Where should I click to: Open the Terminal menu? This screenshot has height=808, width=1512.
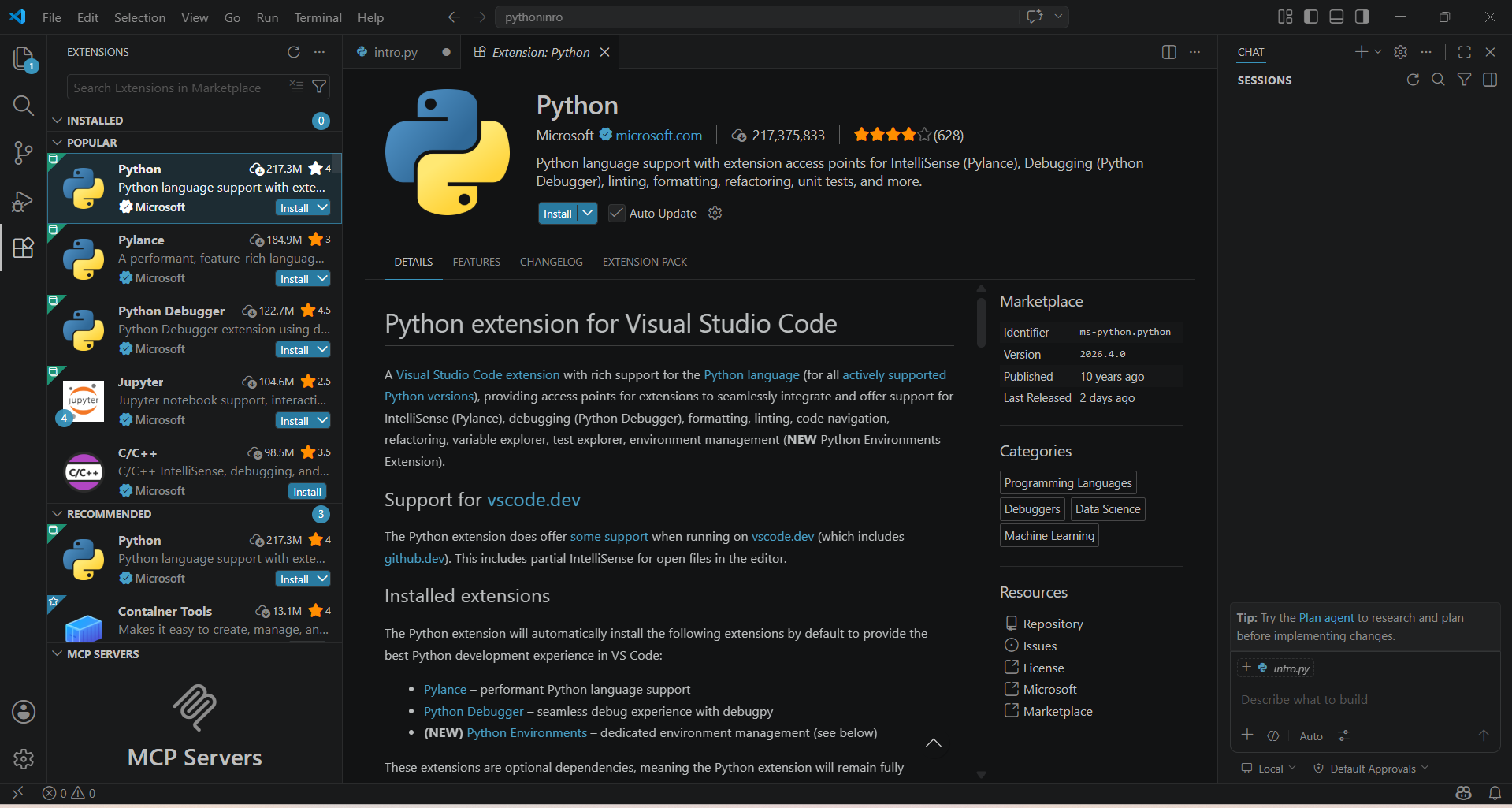coord(318,17)
